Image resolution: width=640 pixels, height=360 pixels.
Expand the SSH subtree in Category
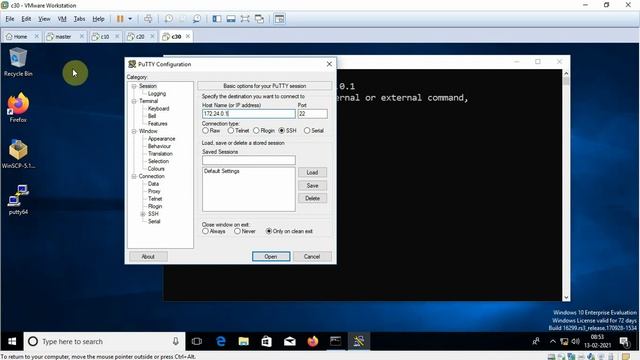tap(143, 214)
